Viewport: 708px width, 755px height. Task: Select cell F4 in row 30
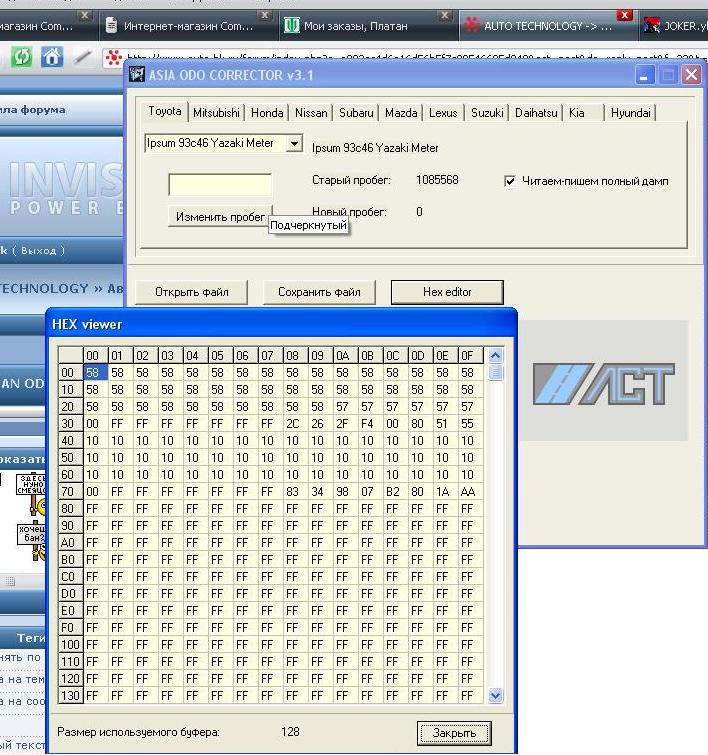(x=370, y=424)
